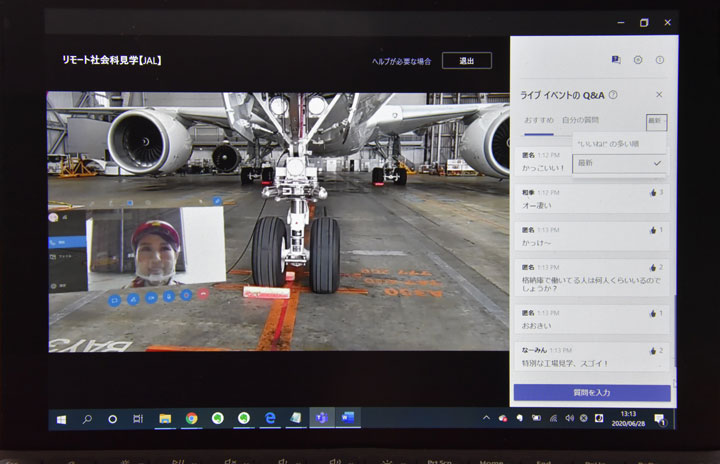This screenshot has width=720, height=464.
Task: Switch to the おすすめ tab
Action: [x=537, y=121]
